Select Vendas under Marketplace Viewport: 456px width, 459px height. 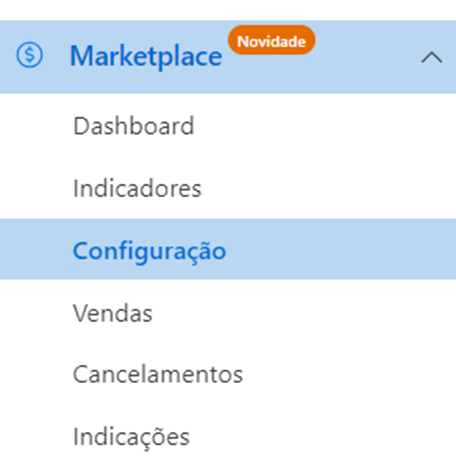click(x=113, y=313)
